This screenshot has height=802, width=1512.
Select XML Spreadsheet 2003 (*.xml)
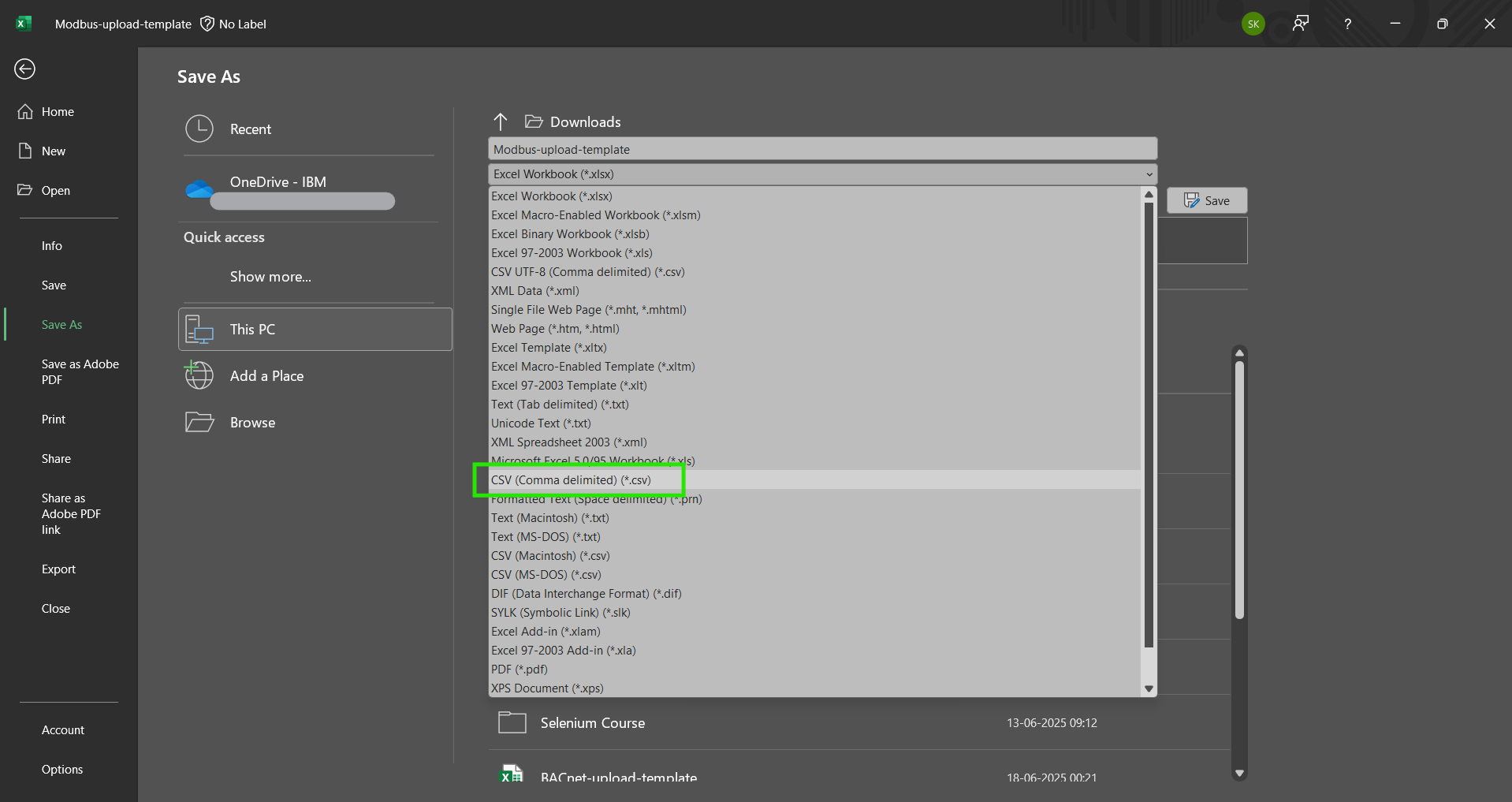pos(814,442)
